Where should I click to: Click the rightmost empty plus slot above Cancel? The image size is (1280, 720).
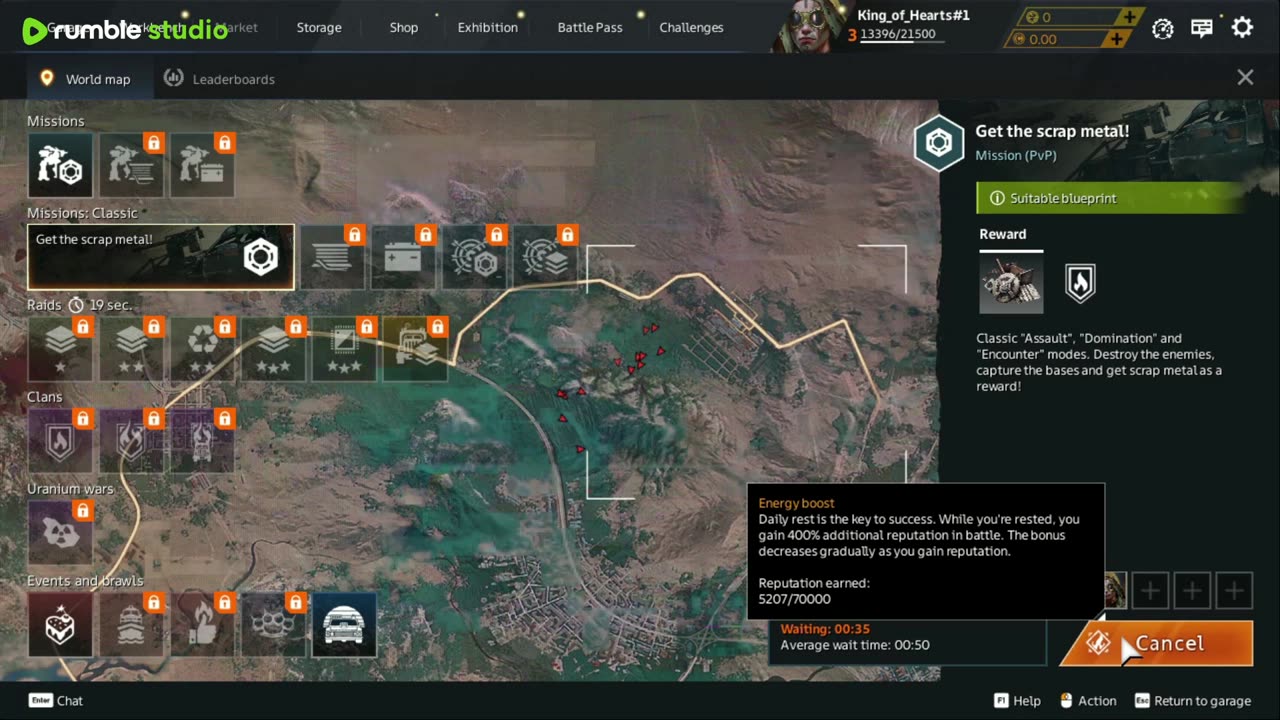click(1234, 591)
